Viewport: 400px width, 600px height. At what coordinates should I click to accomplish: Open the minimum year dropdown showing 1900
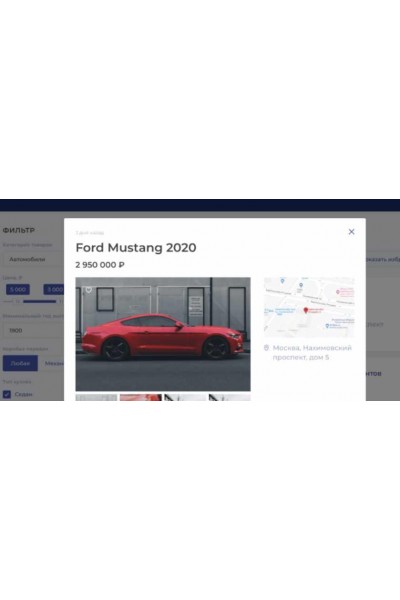(33, 330)
